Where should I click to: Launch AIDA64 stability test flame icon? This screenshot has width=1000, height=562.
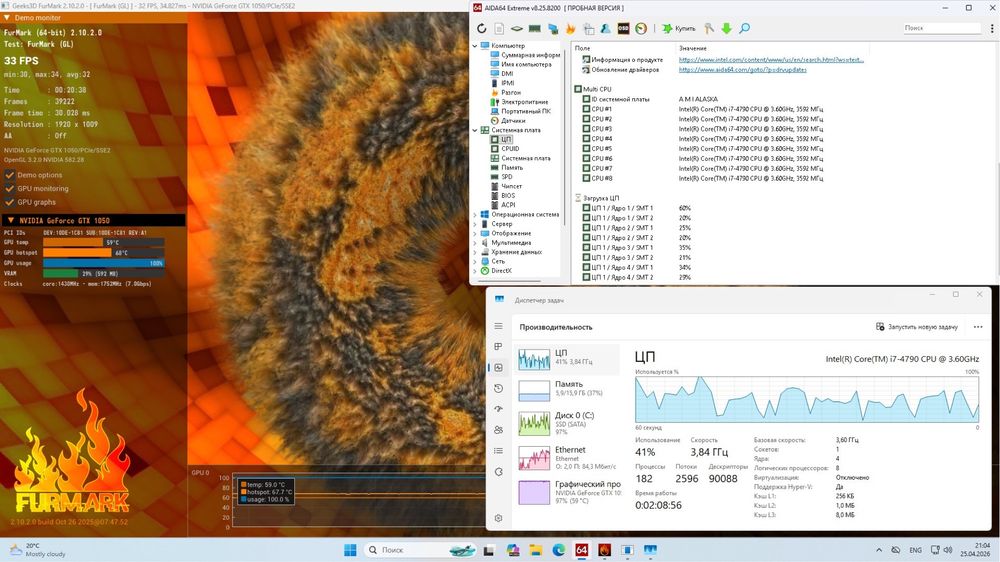coord(571,28)
